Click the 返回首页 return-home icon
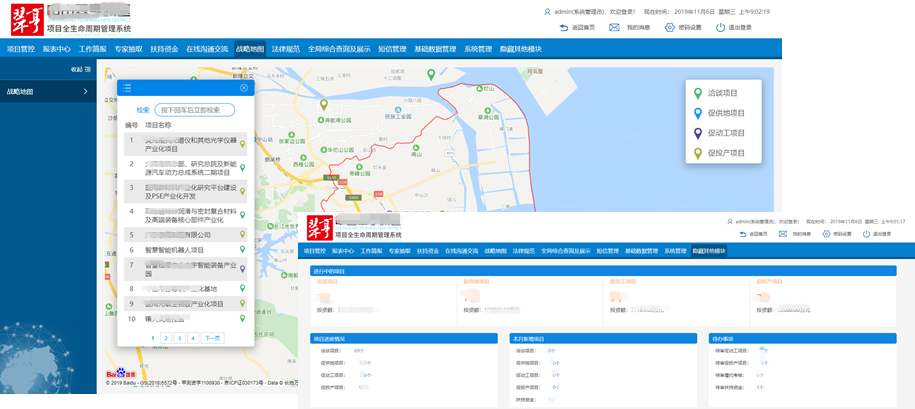The image size is (915, 409). pyautogui.click(x=564, y=28)
